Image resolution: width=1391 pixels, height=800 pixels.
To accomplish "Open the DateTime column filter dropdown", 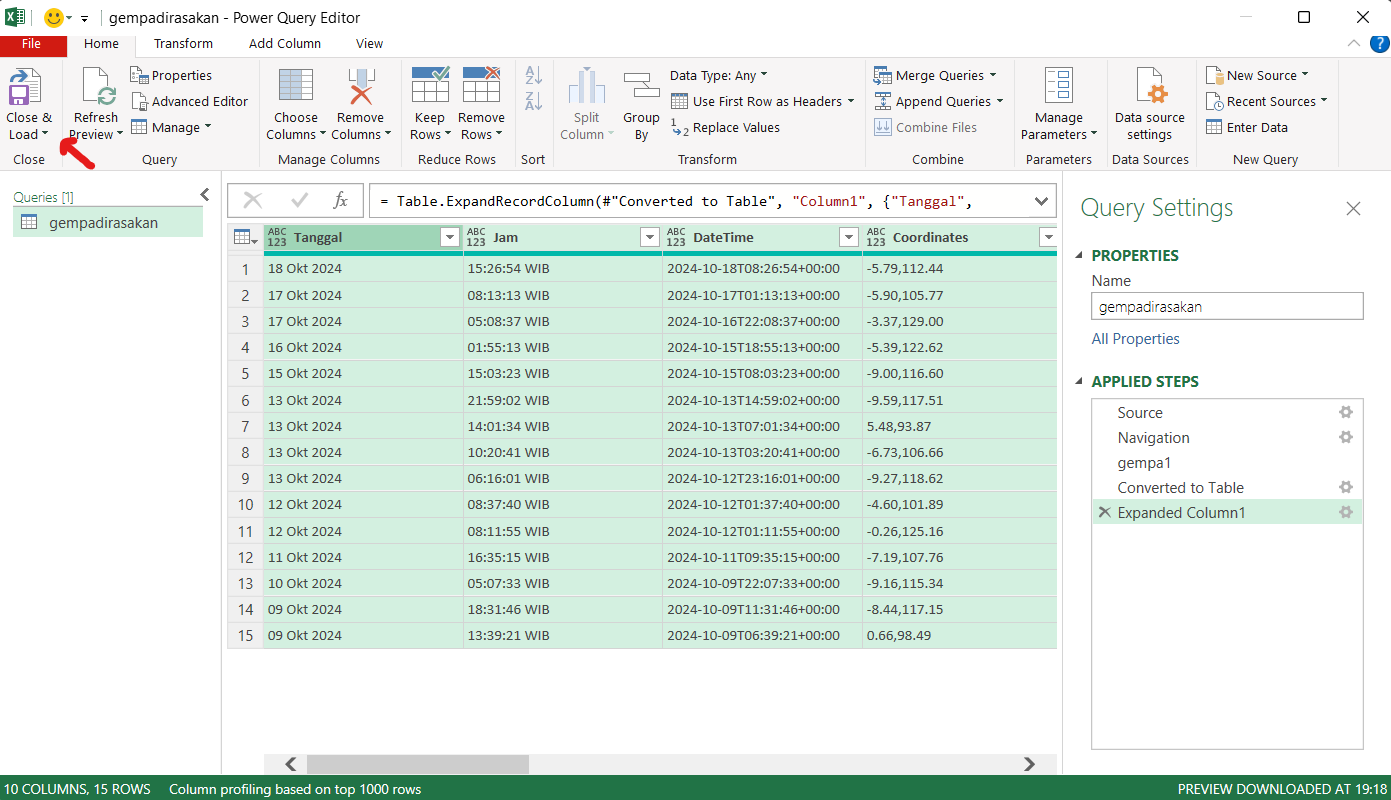I will pyautogui.click(x=849, y=237).
